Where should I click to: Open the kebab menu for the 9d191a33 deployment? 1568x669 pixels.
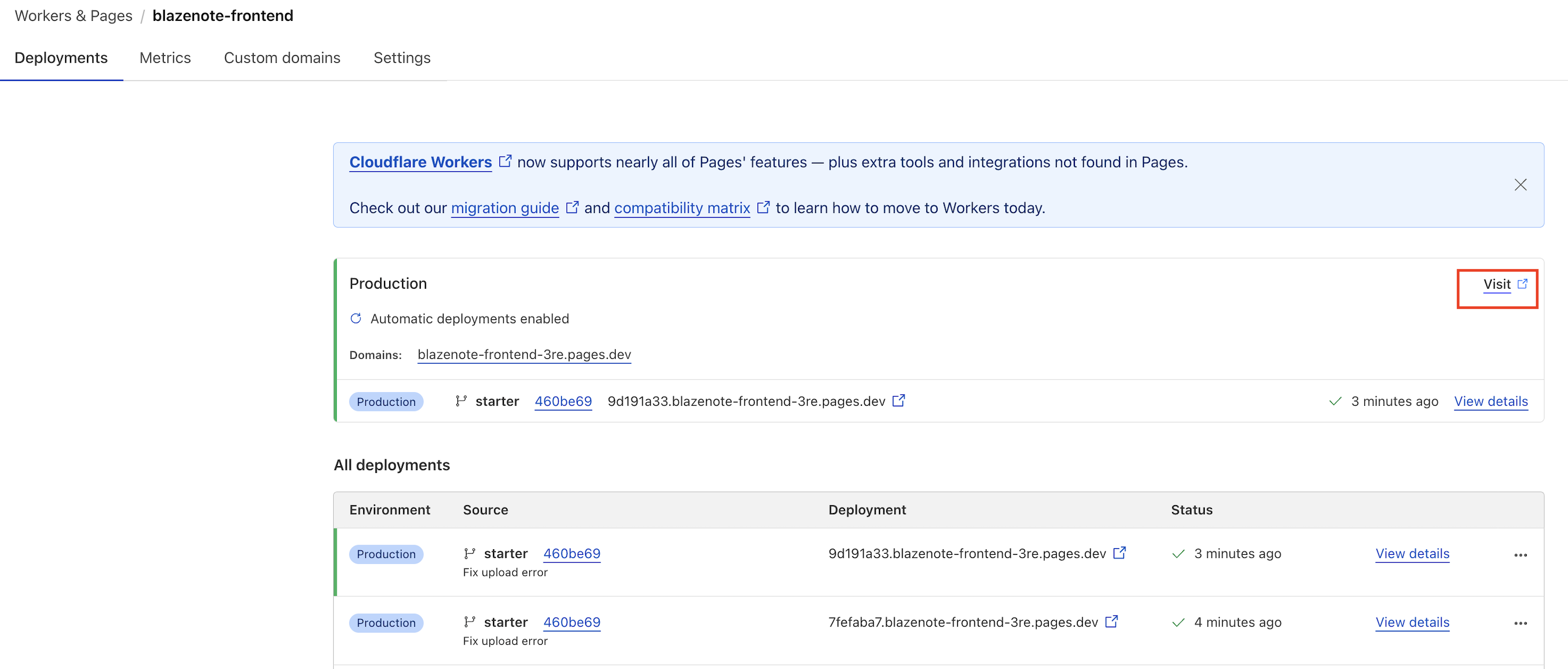[x=1521, y=554]
